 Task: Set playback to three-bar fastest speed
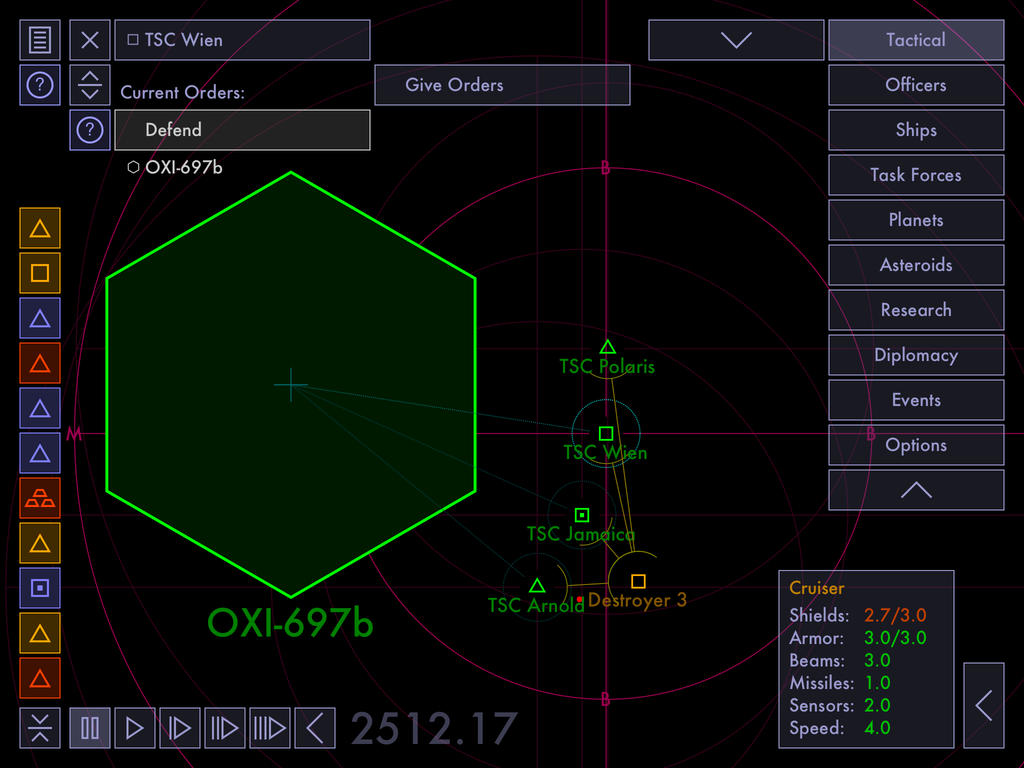tap(270, 728)
